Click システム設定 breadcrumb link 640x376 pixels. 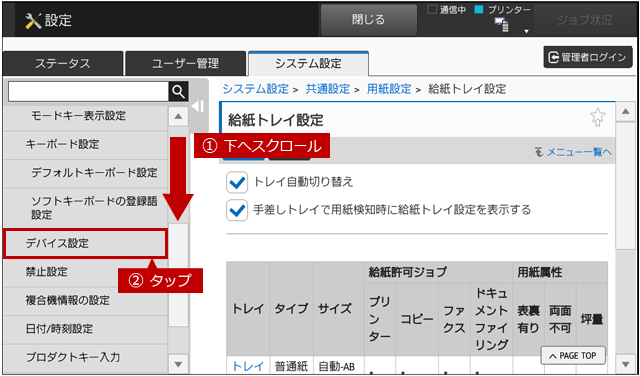256,89
